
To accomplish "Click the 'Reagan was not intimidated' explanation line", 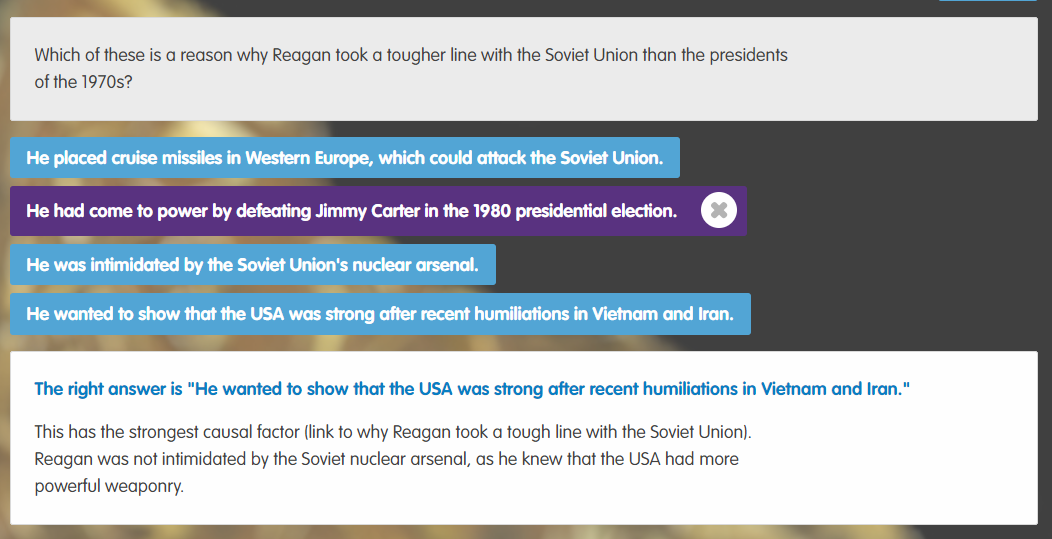I will point(386,460).
